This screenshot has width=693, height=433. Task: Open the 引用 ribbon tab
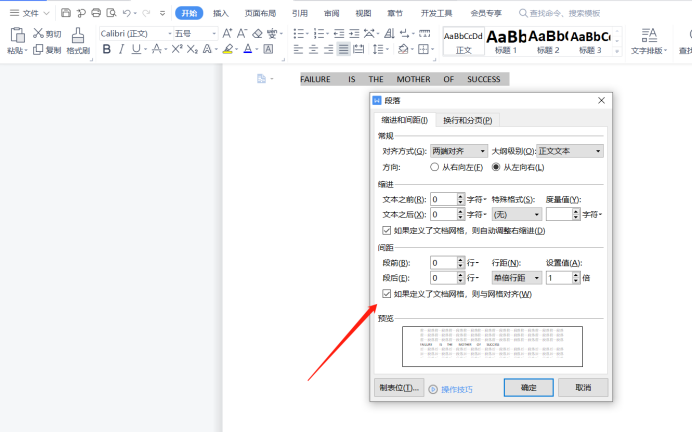[x=300, y=13]
